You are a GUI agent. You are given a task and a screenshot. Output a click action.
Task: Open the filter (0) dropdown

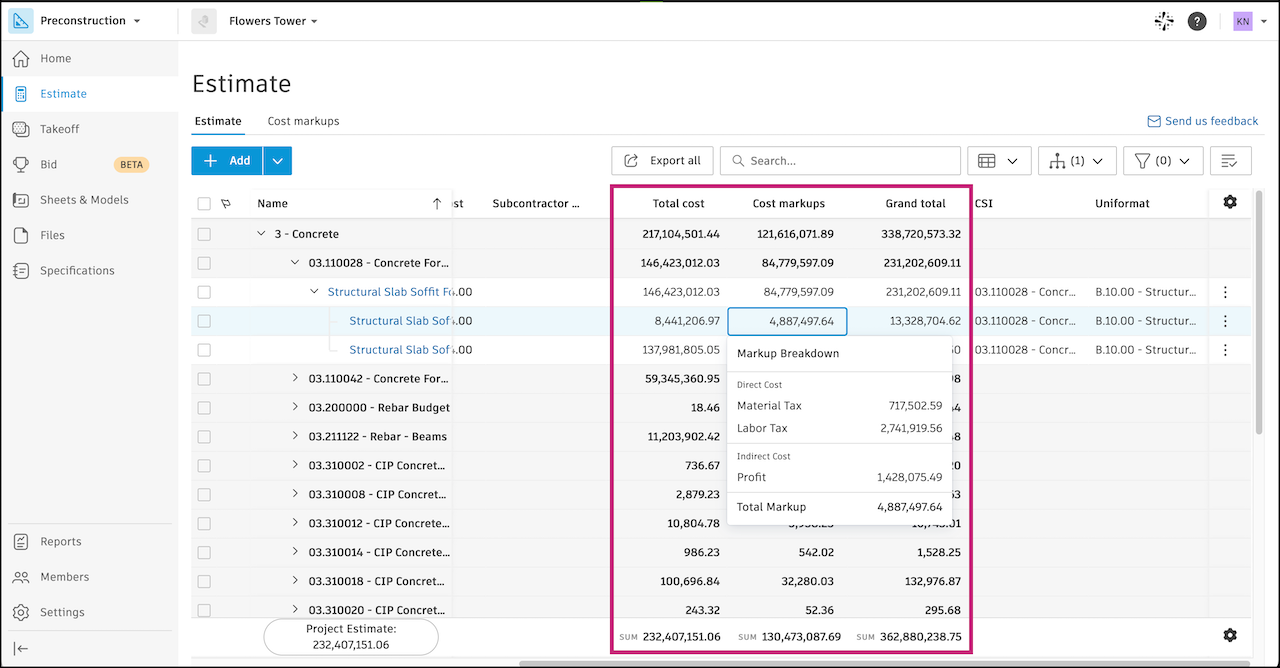tap(1163, 161)
